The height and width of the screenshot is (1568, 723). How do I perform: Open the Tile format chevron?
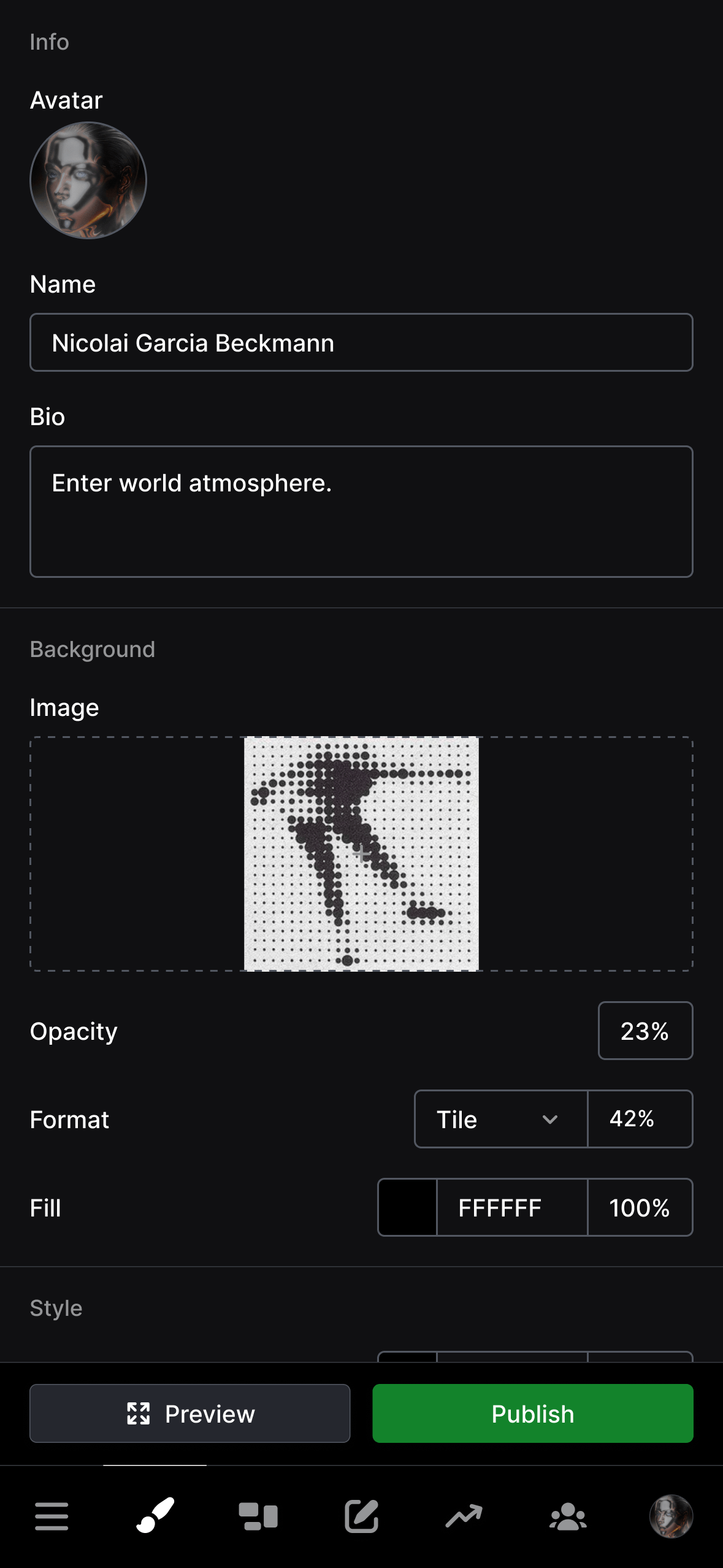(x=551, y=1120)
